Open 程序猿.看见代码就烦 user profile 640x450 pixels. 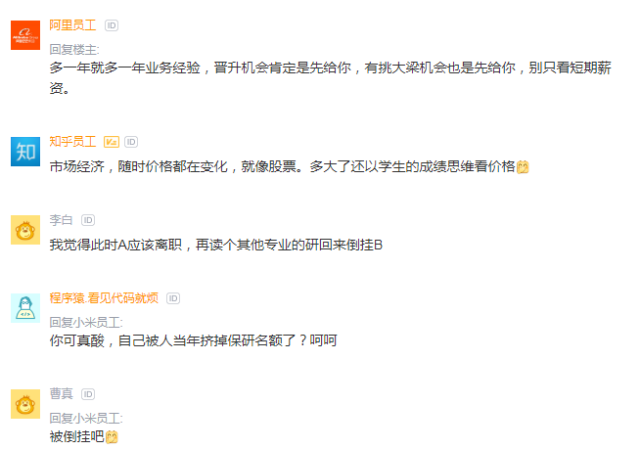[104, 298]
